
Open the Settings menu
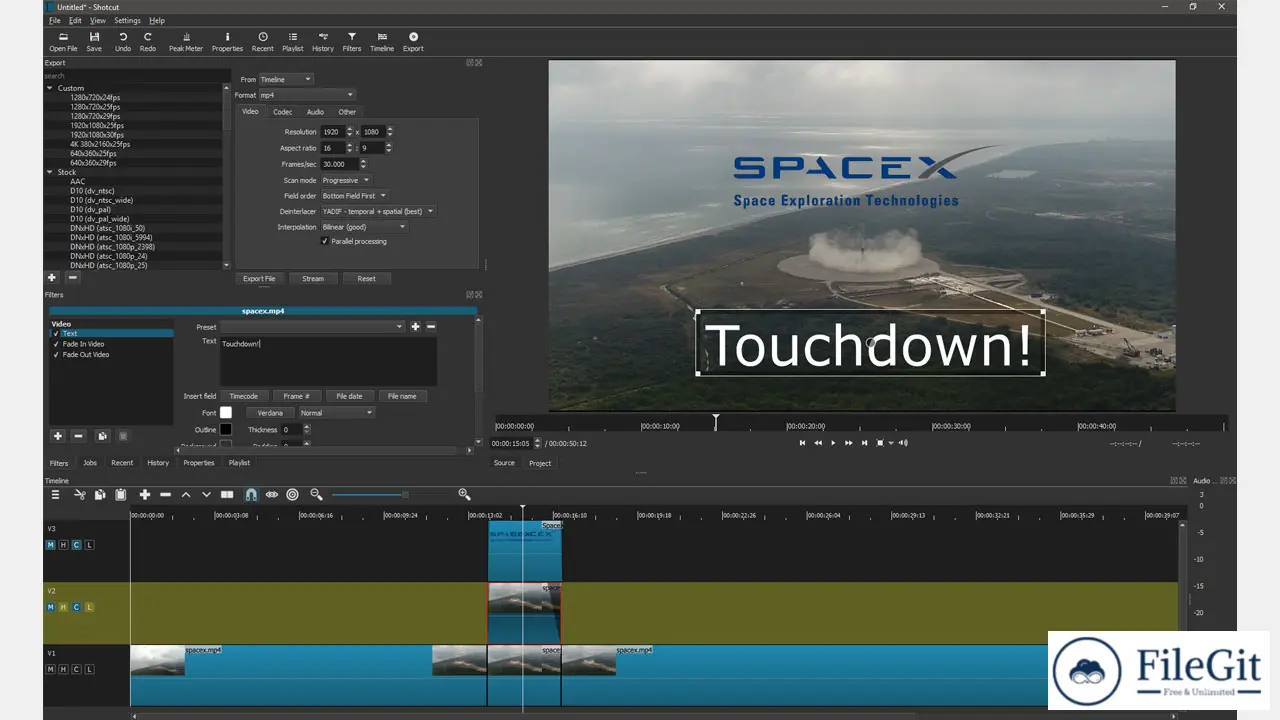127,20
